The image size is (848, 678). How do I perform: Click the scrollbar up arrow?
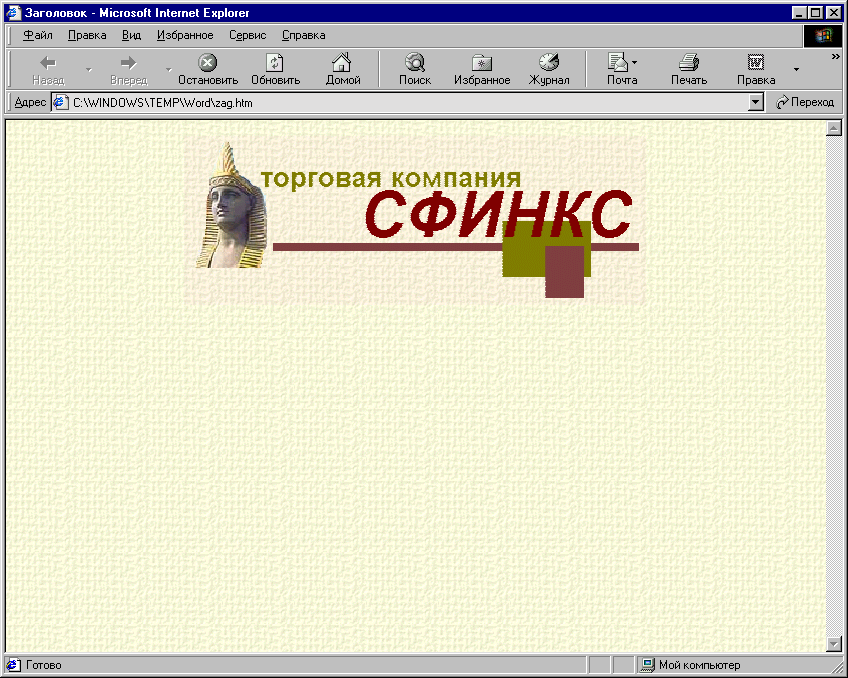click(x=833, y=128)
